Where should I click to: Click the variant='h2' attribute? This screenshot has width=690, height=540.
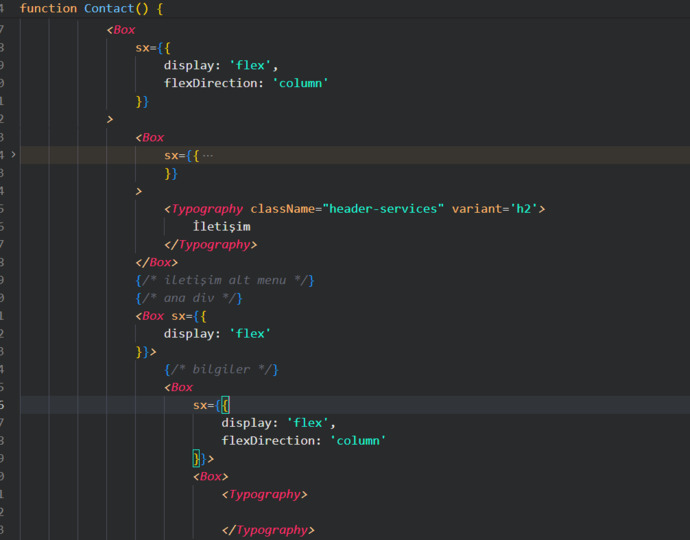[495, 209]
